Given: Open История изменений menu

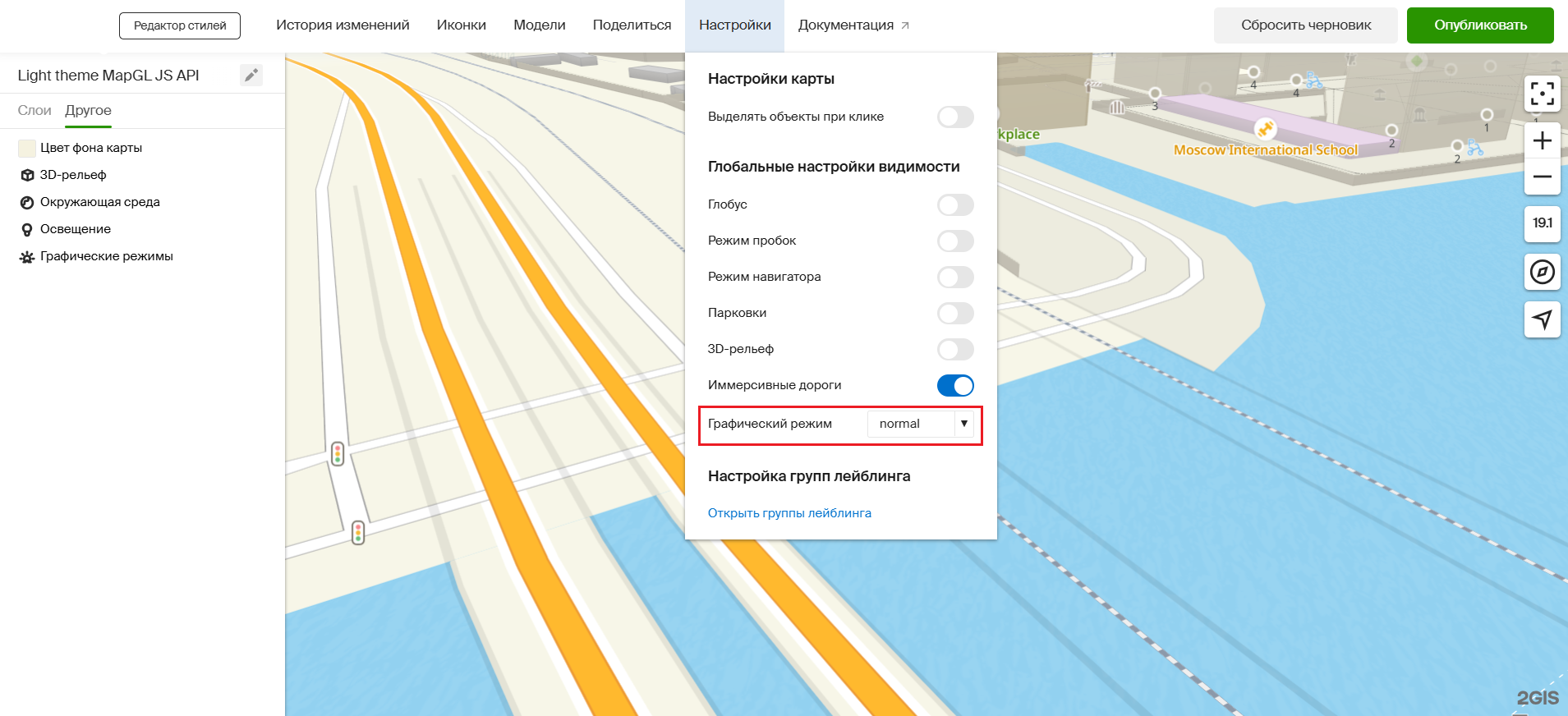Looking at the screenshot, I should (343, 25).
